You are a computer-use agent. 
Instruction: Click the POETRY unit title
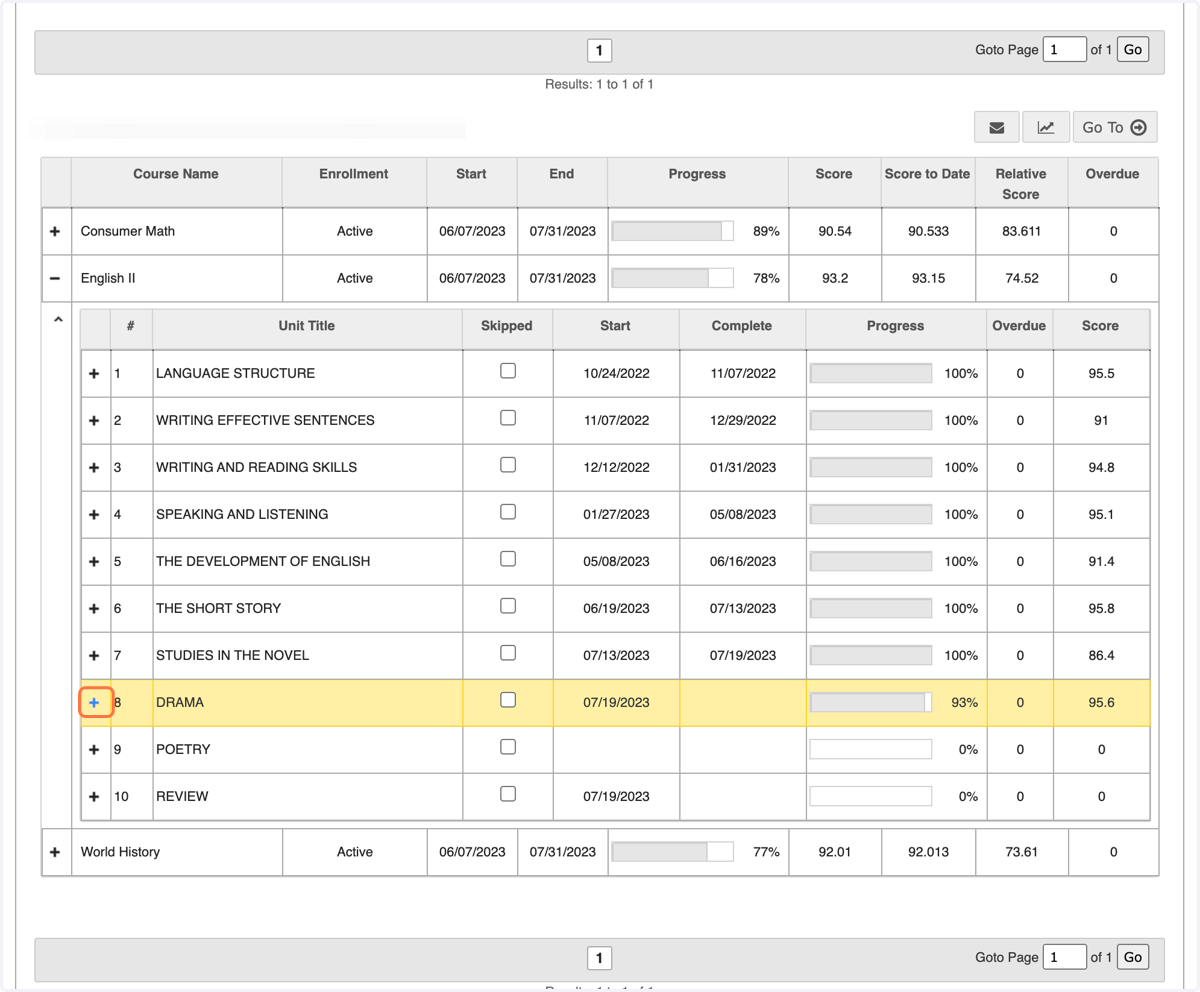tap(183, 749)
